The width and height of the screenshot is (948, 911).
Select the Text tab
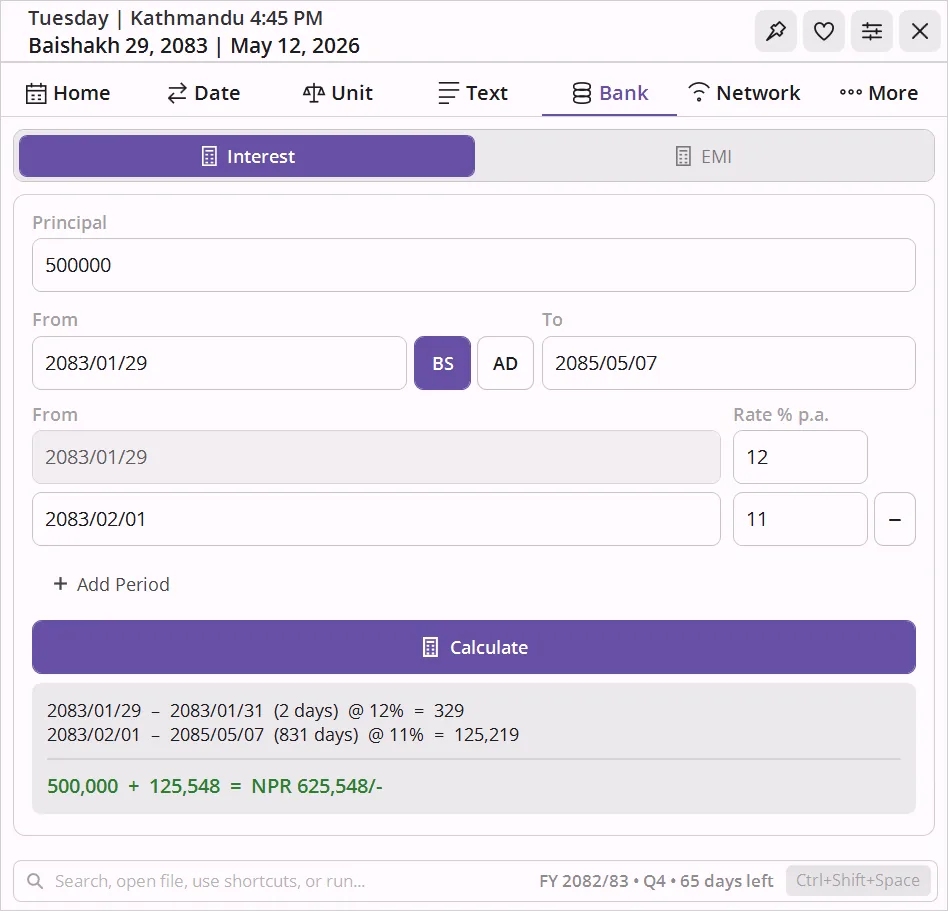[473, 93]
